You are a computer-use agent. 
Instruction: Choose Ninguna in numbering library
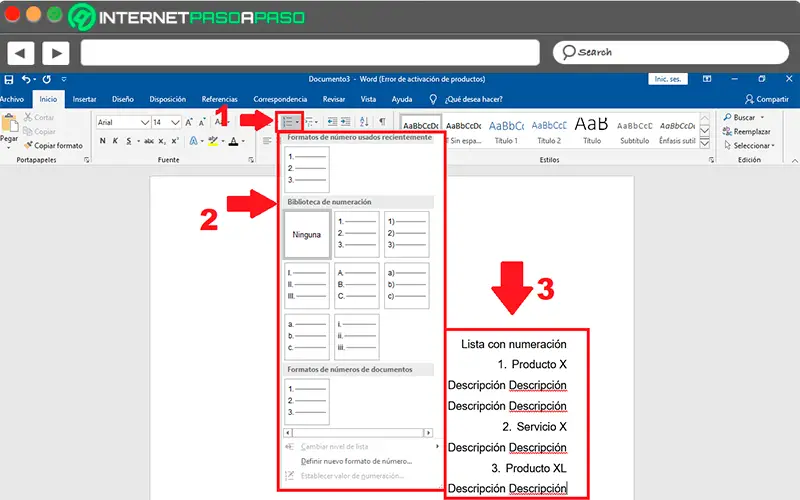coord(307,234)
